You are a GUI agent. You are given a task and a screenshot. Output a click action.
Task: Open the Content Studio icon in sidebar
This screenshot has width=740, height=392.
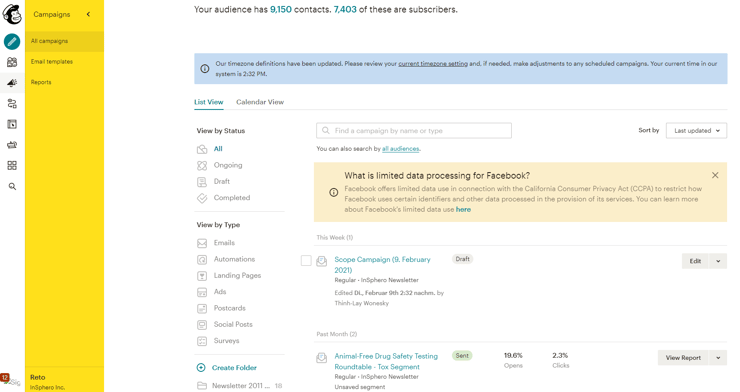[12, 145]
